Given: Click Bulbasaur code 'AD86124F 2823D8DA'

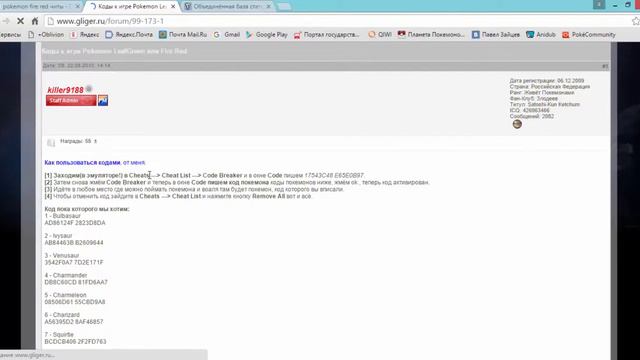Looking at the screenshot, I should coord(75,223).
